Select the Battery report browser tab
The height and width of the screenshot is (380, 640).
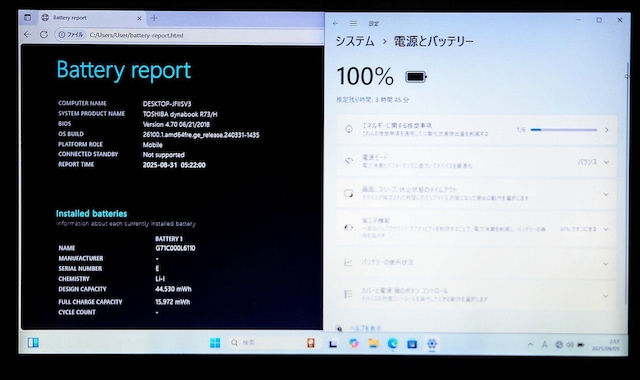(x=91, y=18)
